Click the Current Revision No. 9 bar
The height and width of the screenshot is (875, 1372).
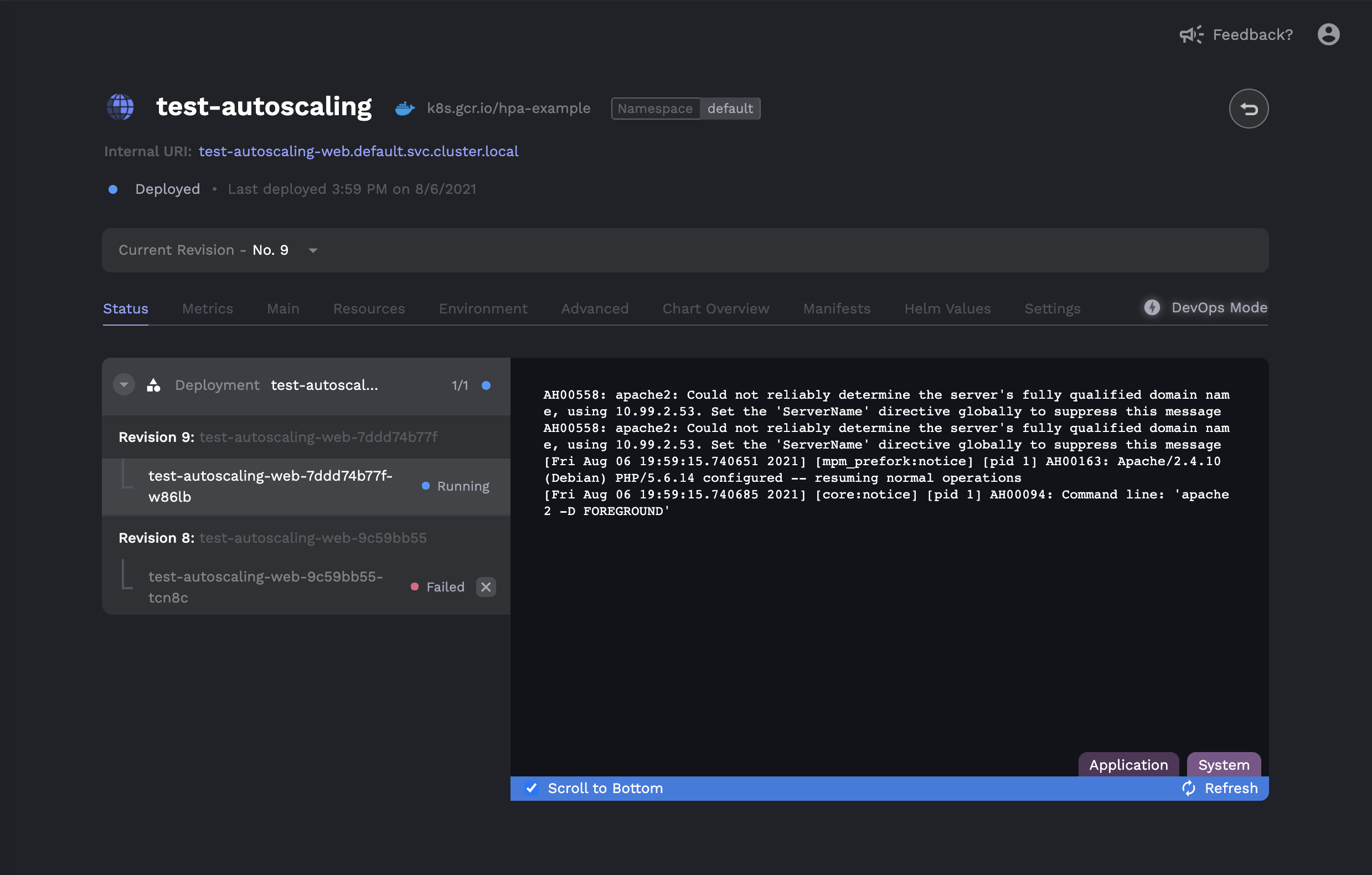pos(685,250)
